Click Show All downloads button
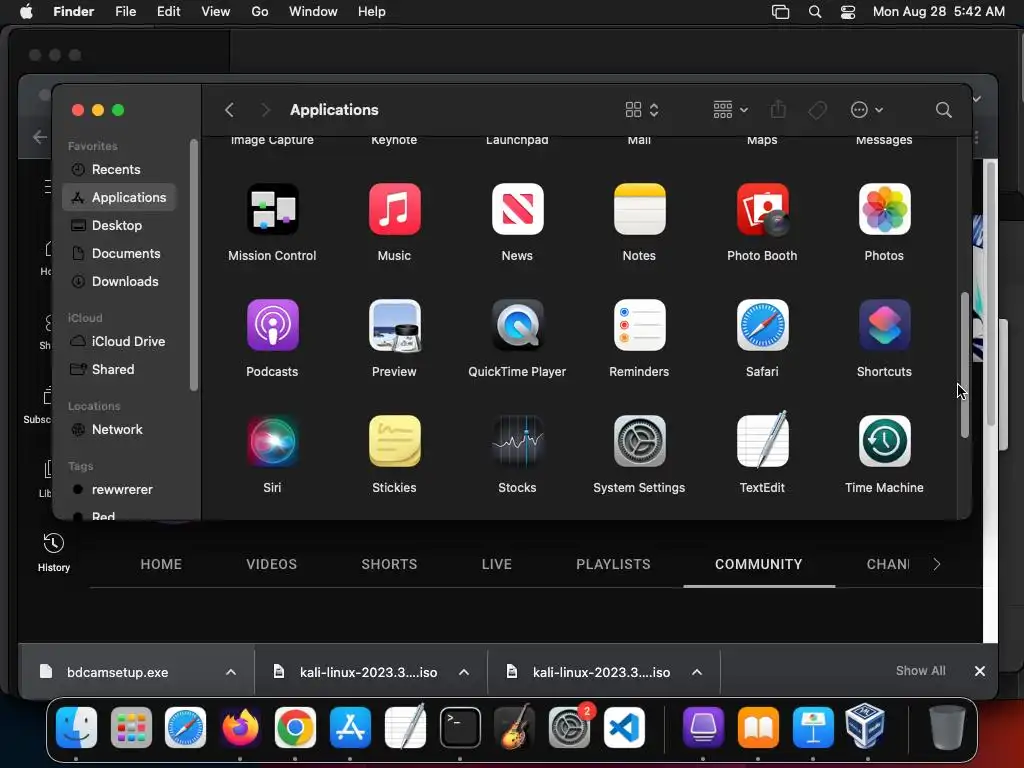Image resolution: width=1024 pixels, height=768 pixels. click(920, 671)
